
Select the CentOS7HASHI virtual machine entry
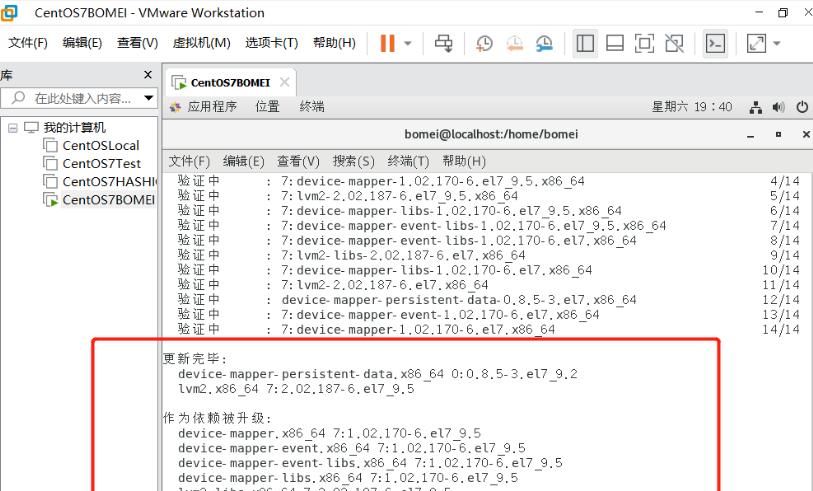coord(109,182)
